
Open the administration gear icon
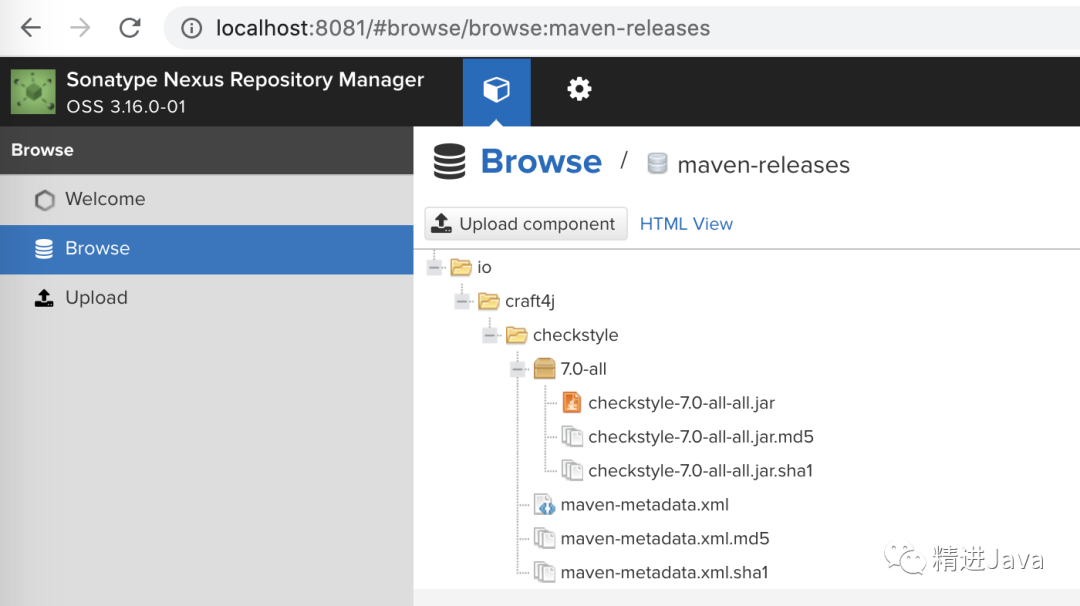pos(579,90)
